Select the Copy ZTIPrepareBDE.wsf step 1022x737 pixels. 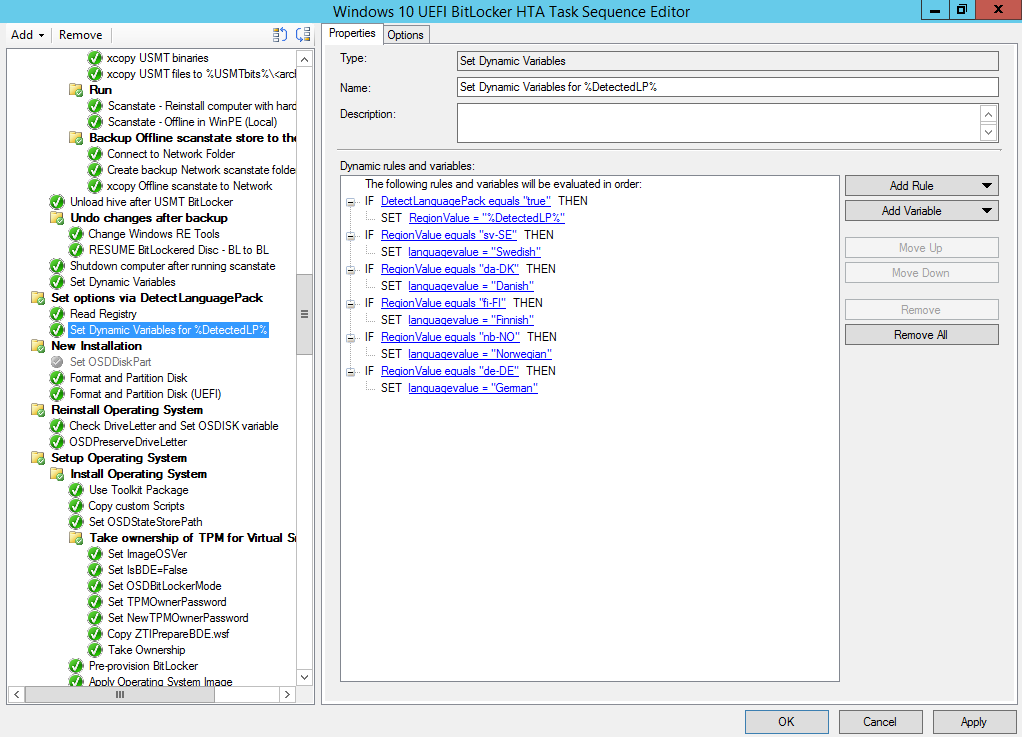click(169, 634)
